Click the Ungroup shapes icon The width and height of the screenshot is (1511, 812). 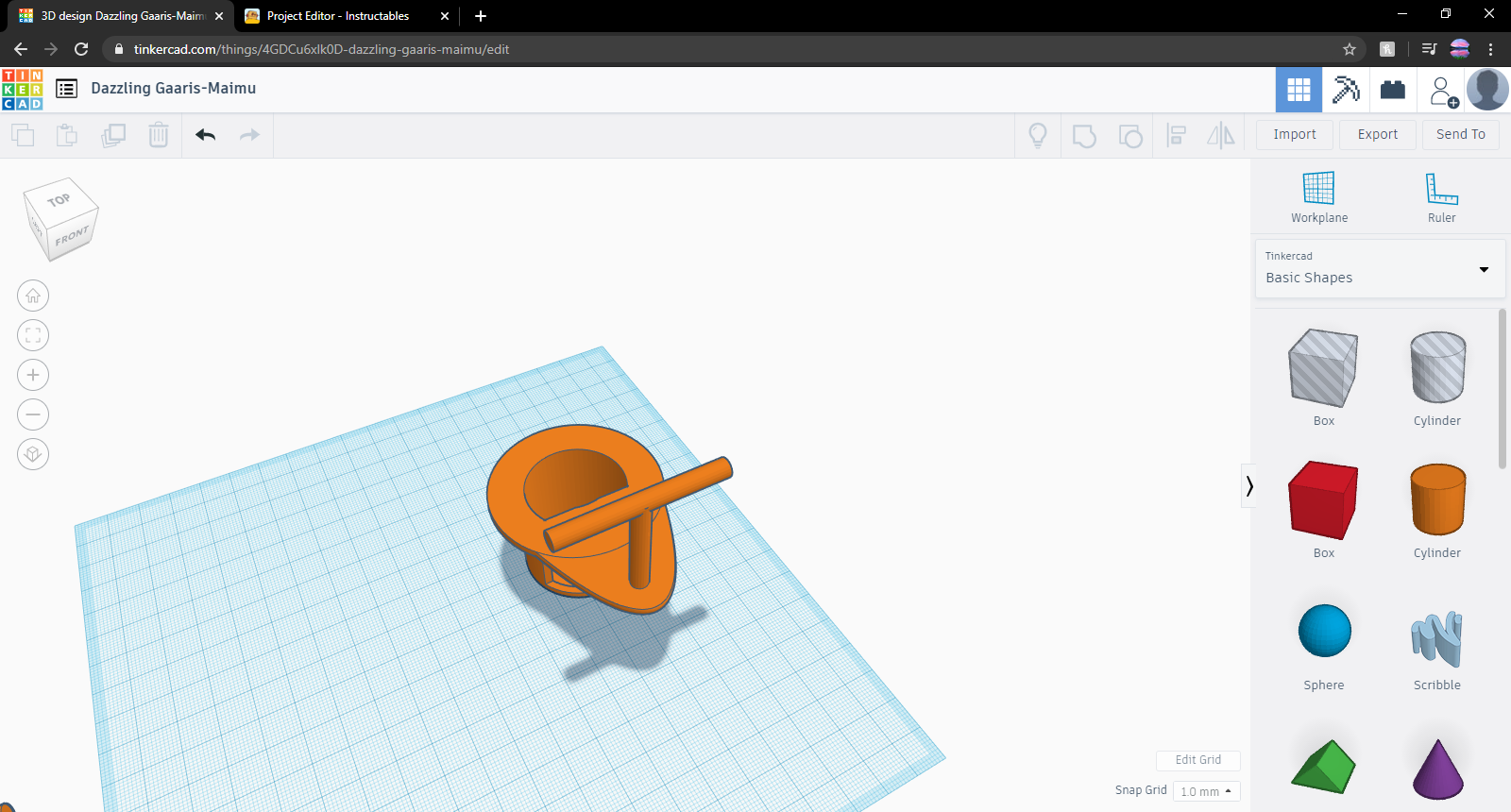1130,136
